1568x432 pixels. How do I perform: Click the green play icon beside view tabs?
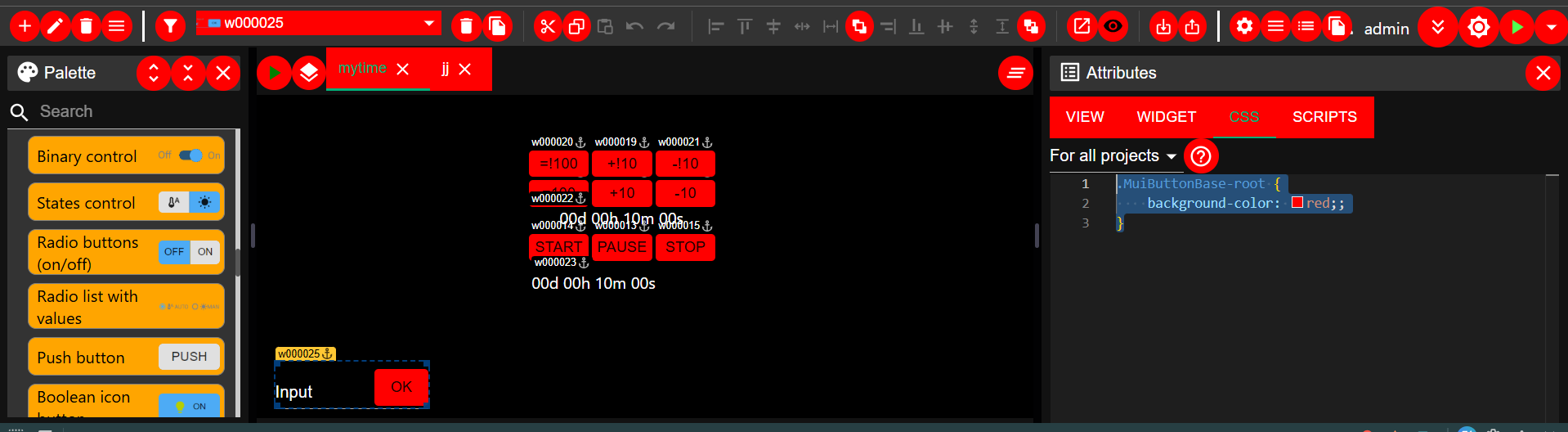(x=274, y=73)
